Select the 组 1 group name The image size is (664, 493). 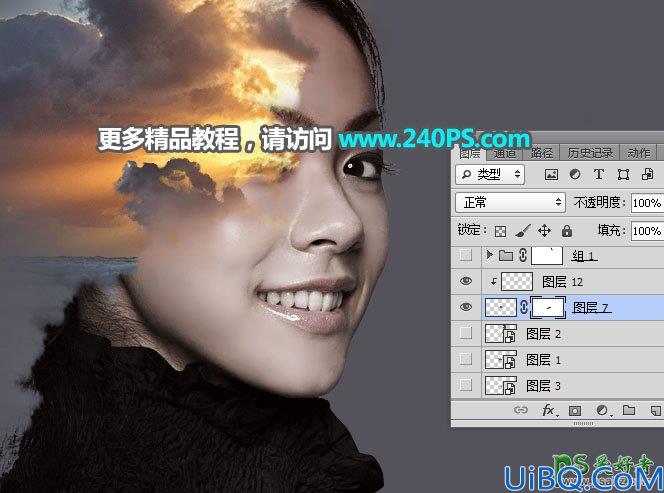(585, 256)
